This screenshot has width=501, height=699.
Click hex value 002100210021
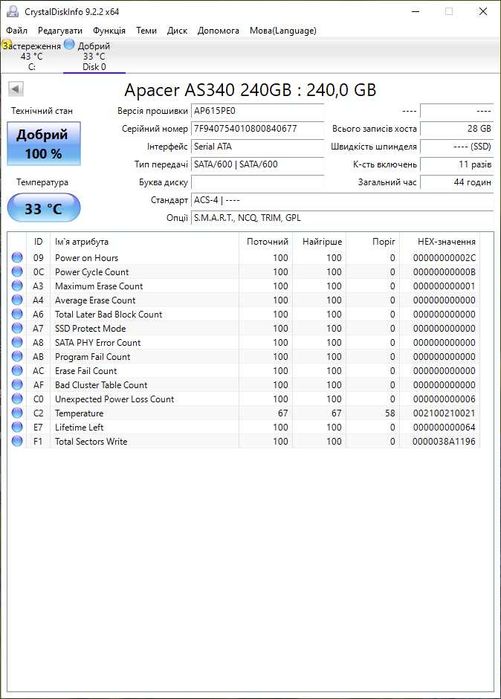point(444,413)
